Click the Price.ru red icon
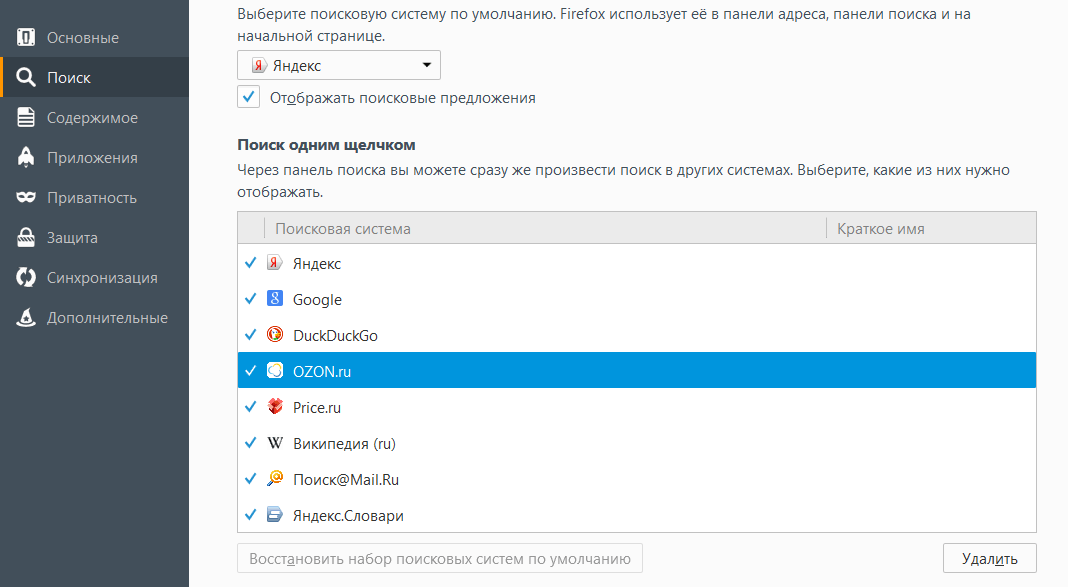 coord(275,407)
